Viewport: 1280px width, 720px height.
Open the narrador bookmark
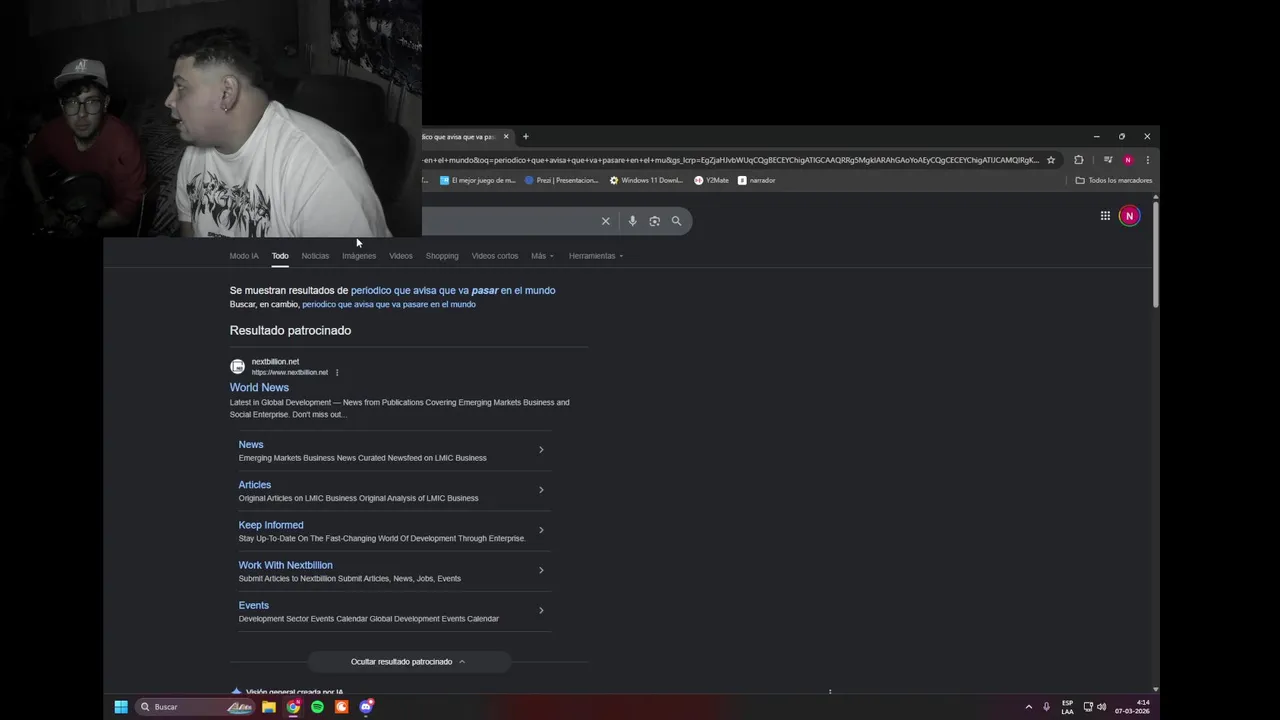coord(756,180)
